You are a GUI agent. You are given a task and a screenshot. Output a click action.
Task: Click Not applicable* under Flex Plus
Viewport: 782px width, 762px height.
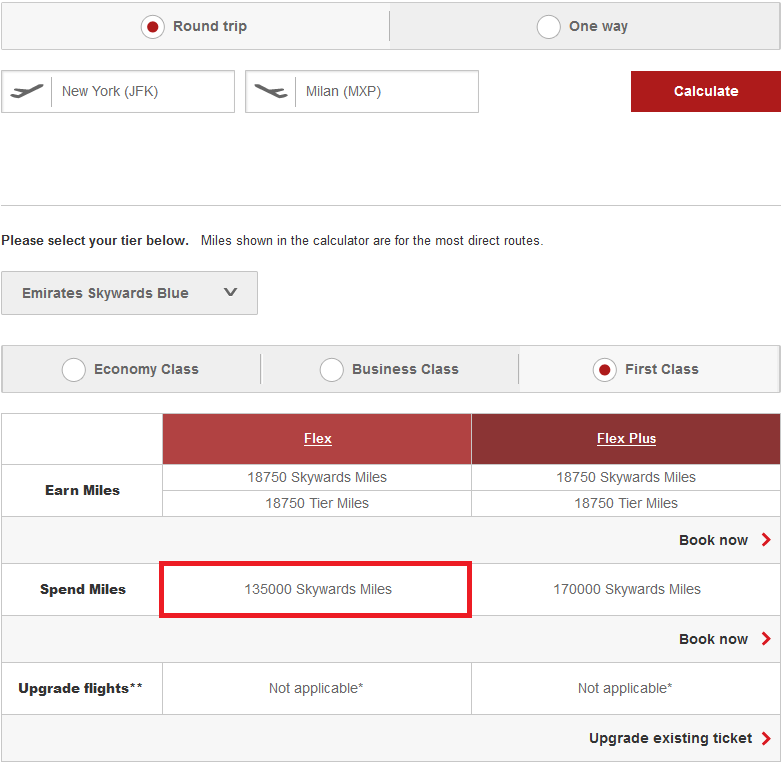(625, 688)
